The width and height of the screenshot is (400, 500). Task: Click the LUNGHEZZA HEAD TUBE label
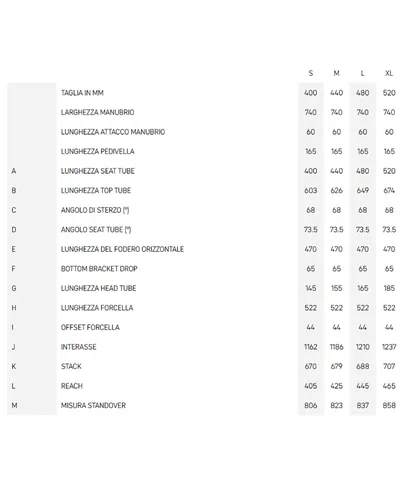pyautogui.click(x=98, y=288)
